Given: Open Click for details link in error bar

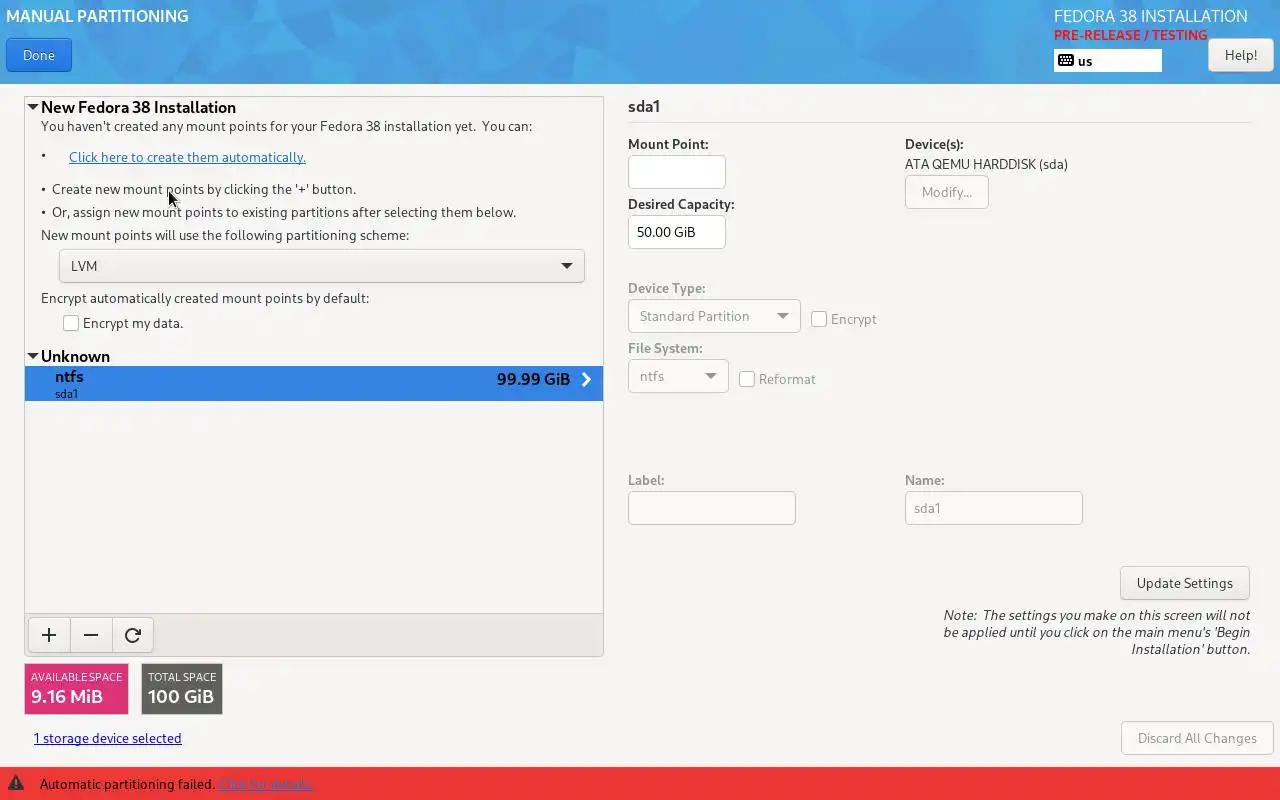Looking at the screenshot, I should [x=265, y=784].
